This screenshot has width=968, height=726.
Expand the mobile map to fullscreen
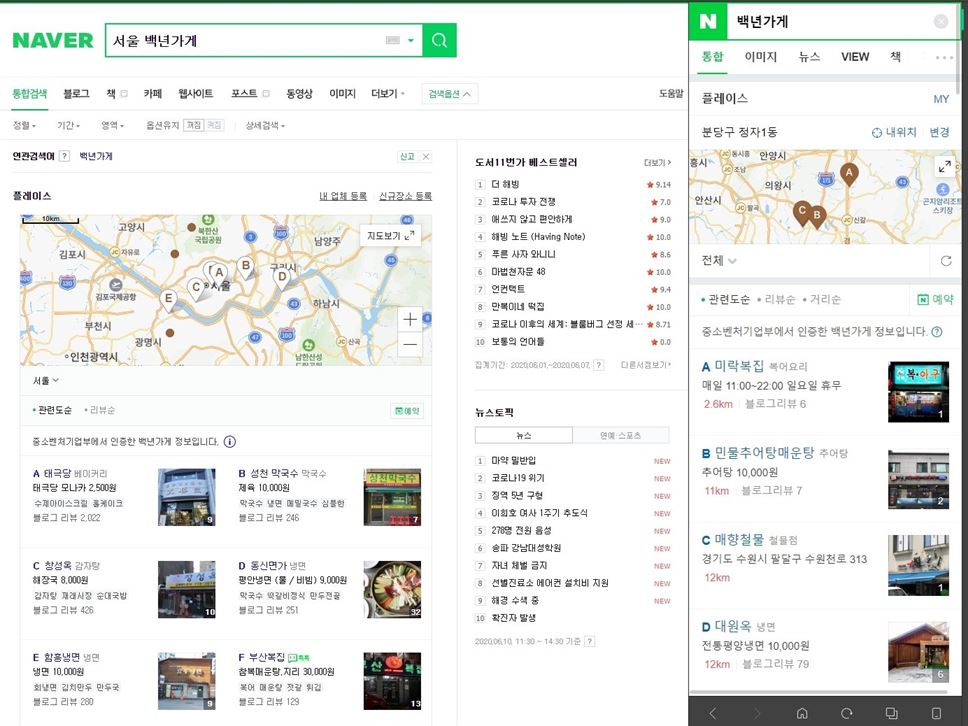tap(943, 167)
